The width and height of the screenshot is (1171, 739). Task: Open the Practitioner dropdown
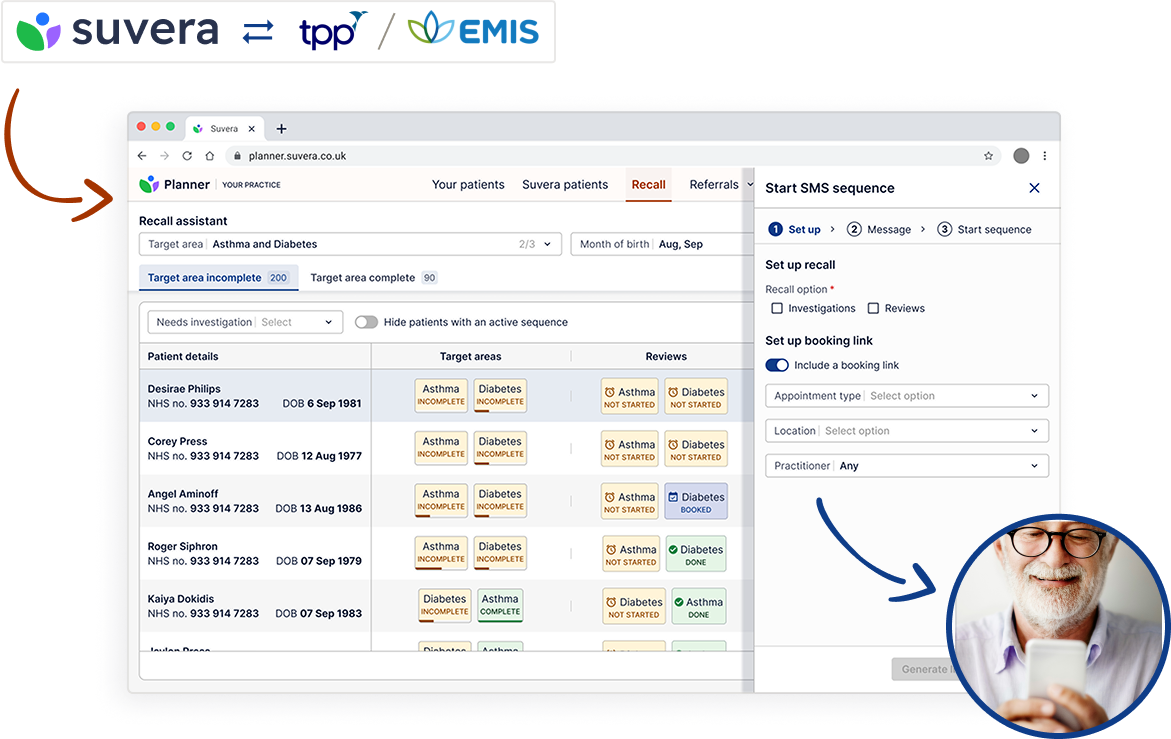907,466
